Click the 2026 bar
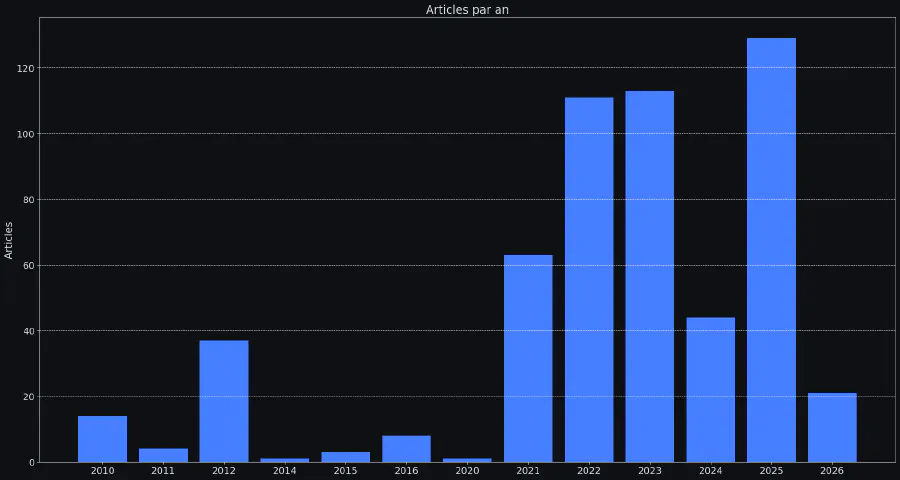900x480 pixels. (832, 428)
